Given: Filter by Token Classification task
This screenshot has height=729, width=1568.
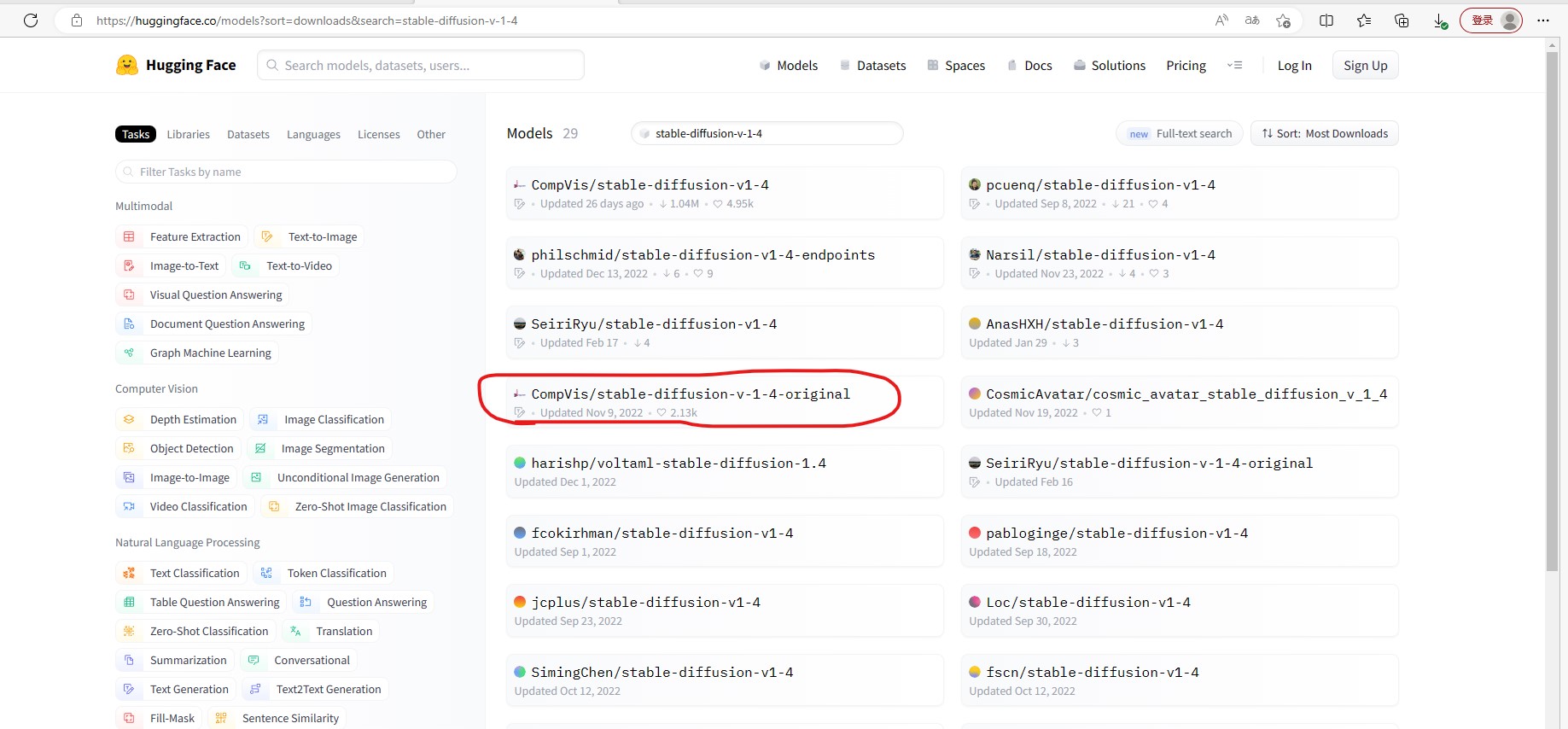Looking at the screenshot, I should tap(323, 573).
